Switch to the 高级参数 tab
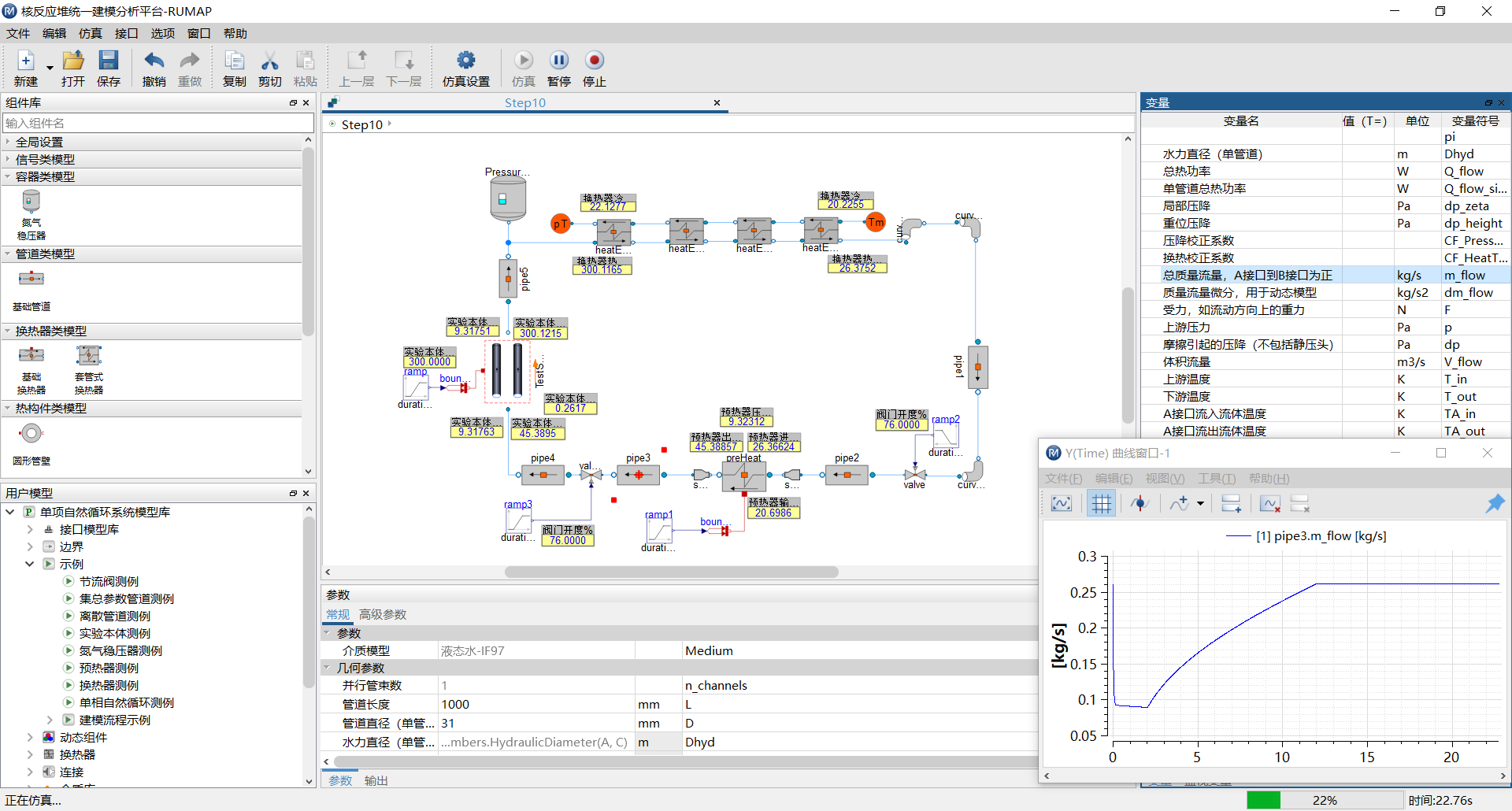This screenshot has width=1512, height=811. click(x=383, y=614)
